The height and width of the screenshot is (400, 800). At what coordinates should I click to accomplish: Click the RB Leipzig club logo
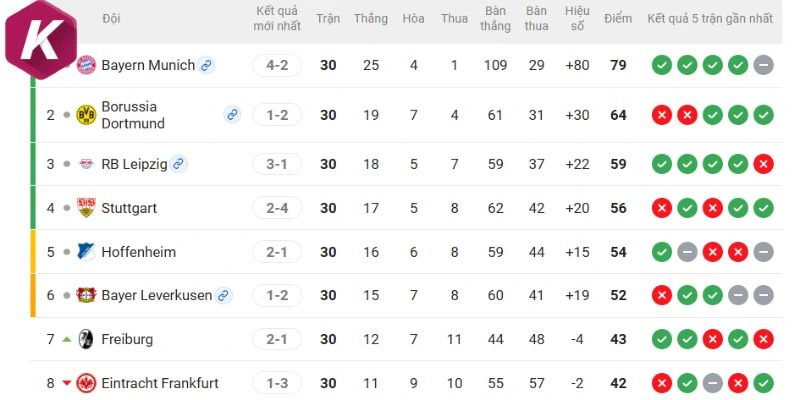pos(86,164)
